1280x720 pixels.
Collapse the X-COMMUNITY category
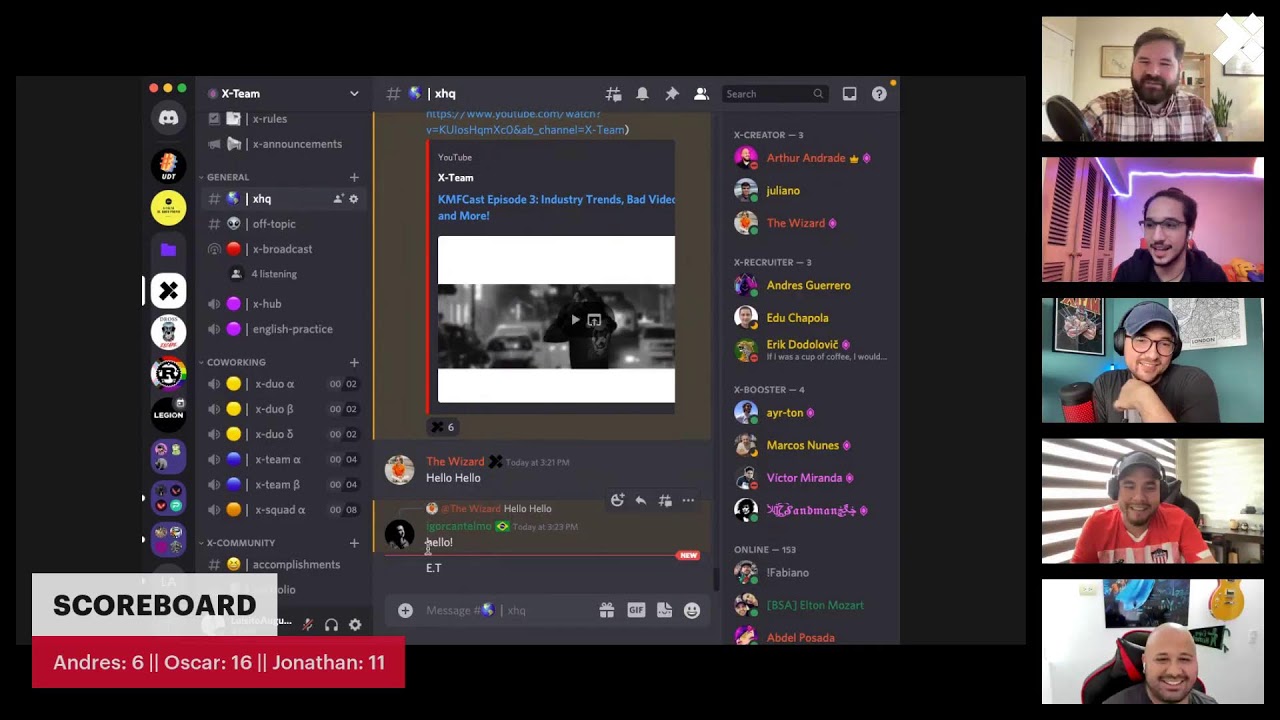tap(241, 543)
